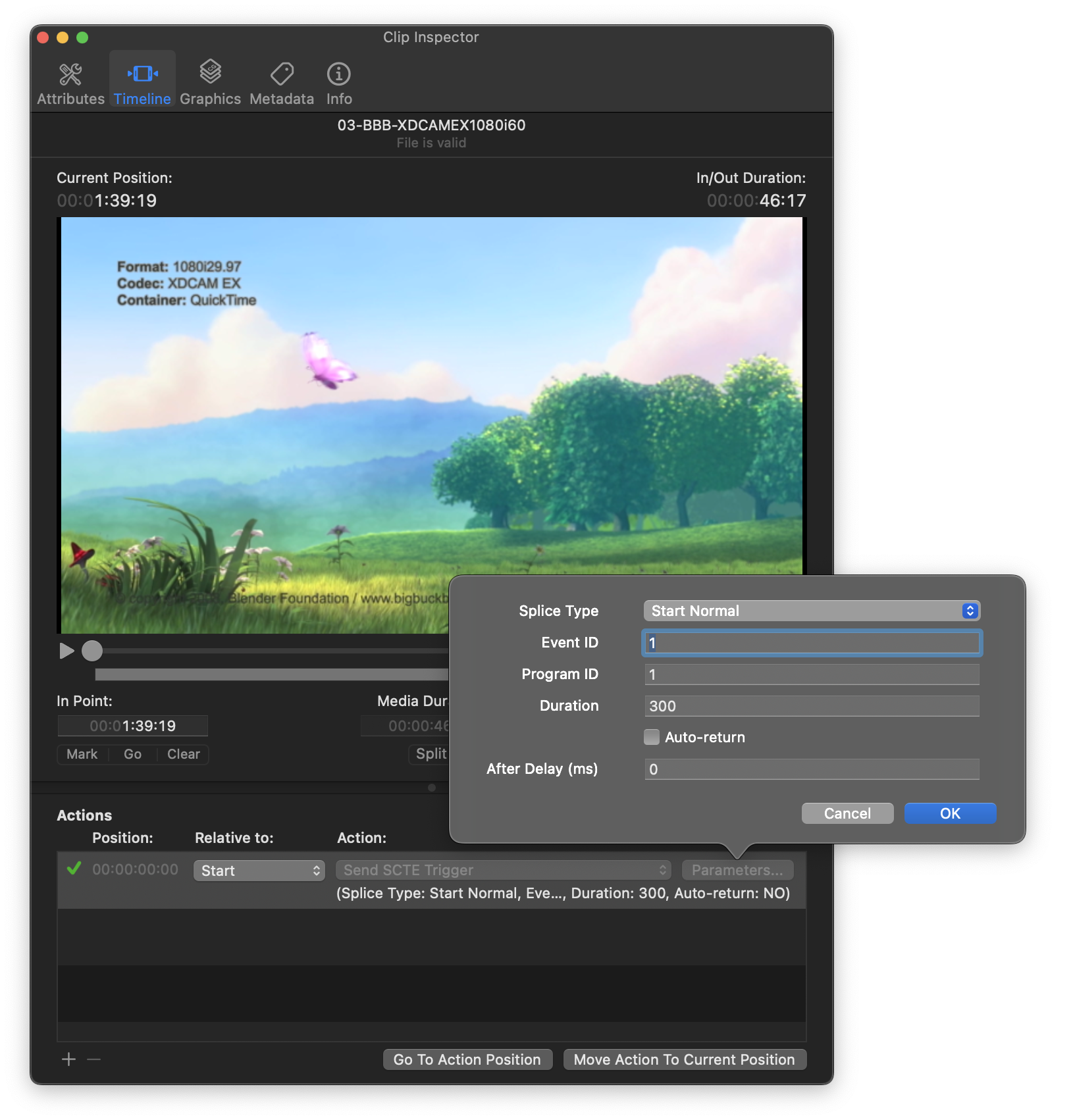Click the gray in/out range bar
1073x1120 pixels.
coord(271,675)
